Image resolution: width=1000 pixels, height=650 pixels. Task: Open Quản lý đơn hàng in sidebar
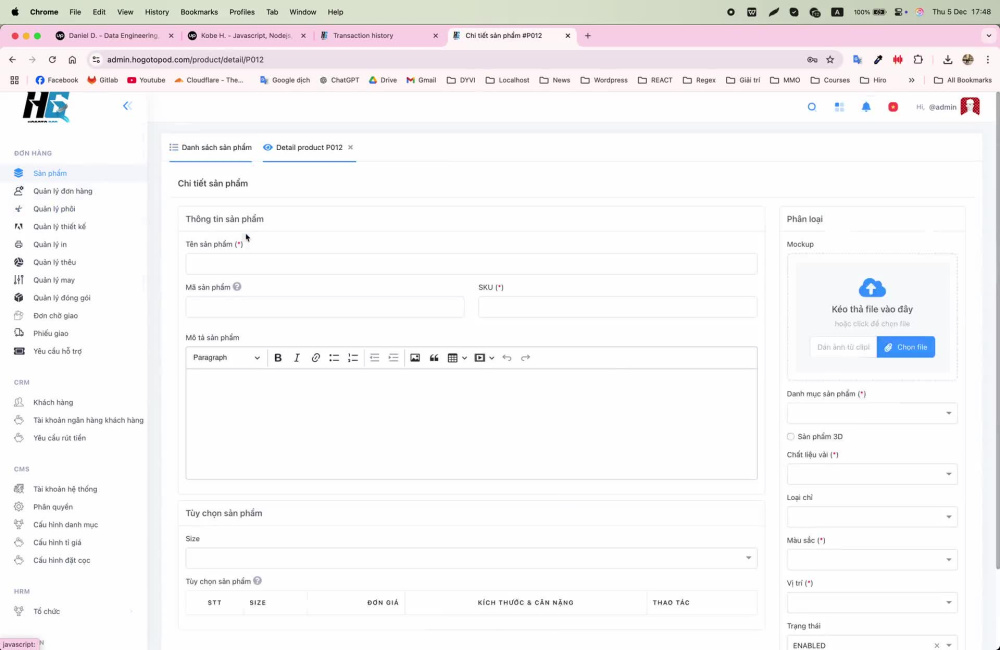(62, 191)
